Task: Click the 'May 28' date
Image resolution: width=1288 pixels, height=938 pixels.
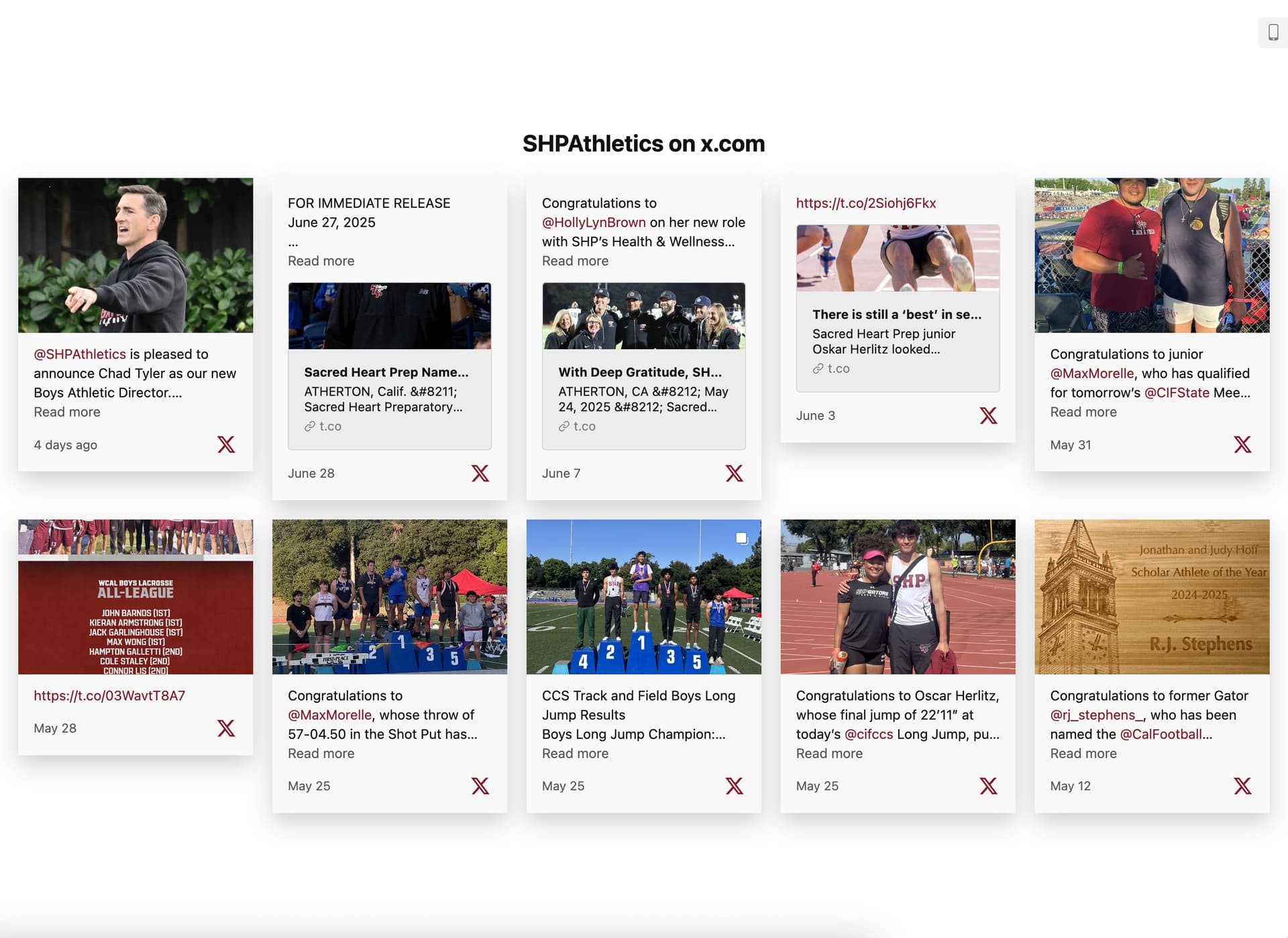Action: [x=55, y=728]
